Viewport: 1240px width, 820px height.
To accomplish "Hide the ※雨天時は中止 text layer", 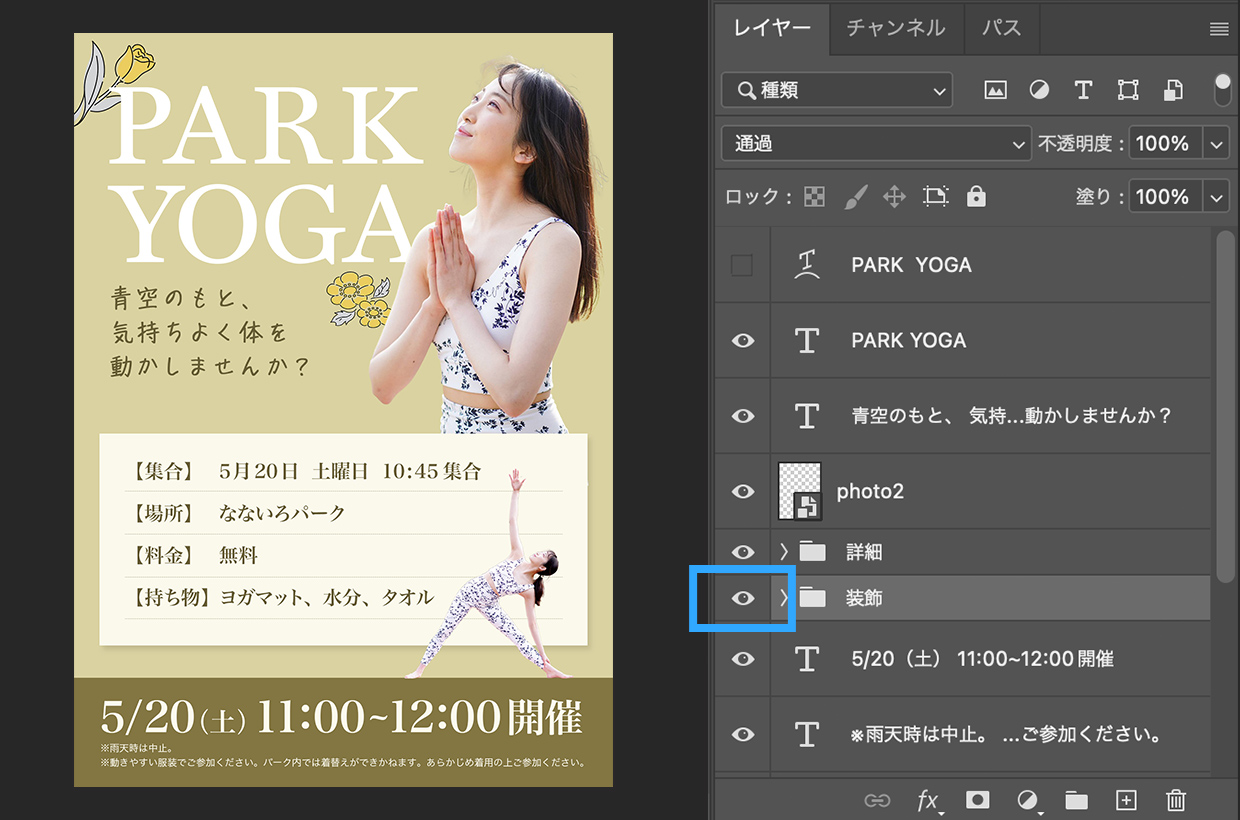I will (742, 734).
